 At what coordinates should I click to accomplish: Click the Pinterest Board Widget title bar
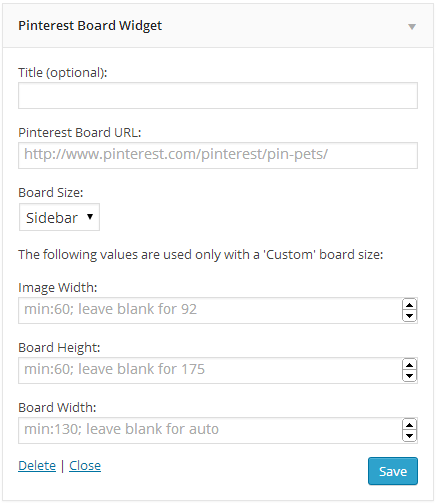point(218,26)
